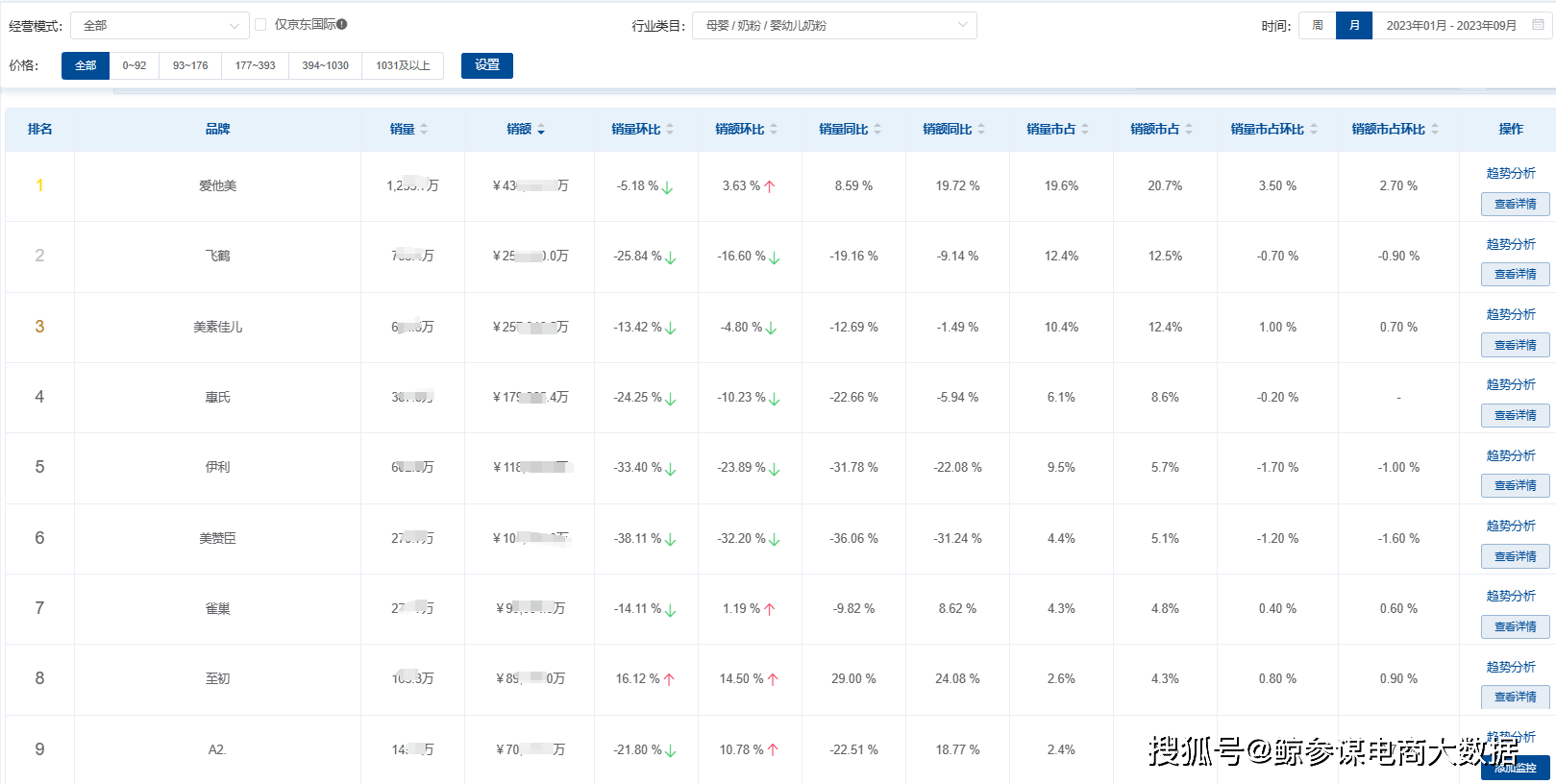Select the 177~393 price range
Image resolution: width=1556 pixels, height=784 pixels.
tap(256, 65)
